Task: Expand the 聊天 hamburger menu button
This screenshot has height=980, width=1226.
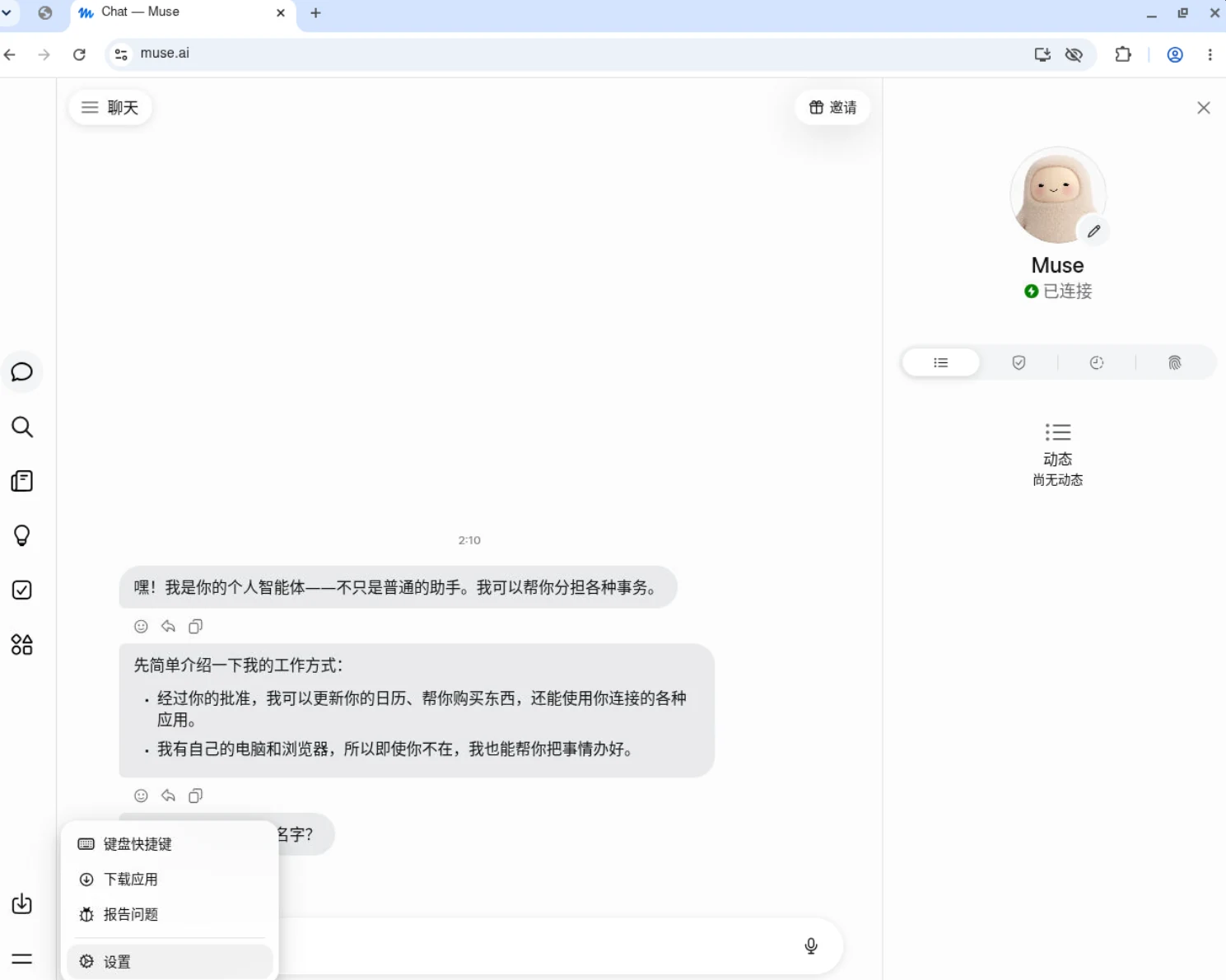Action: (110, 107)
